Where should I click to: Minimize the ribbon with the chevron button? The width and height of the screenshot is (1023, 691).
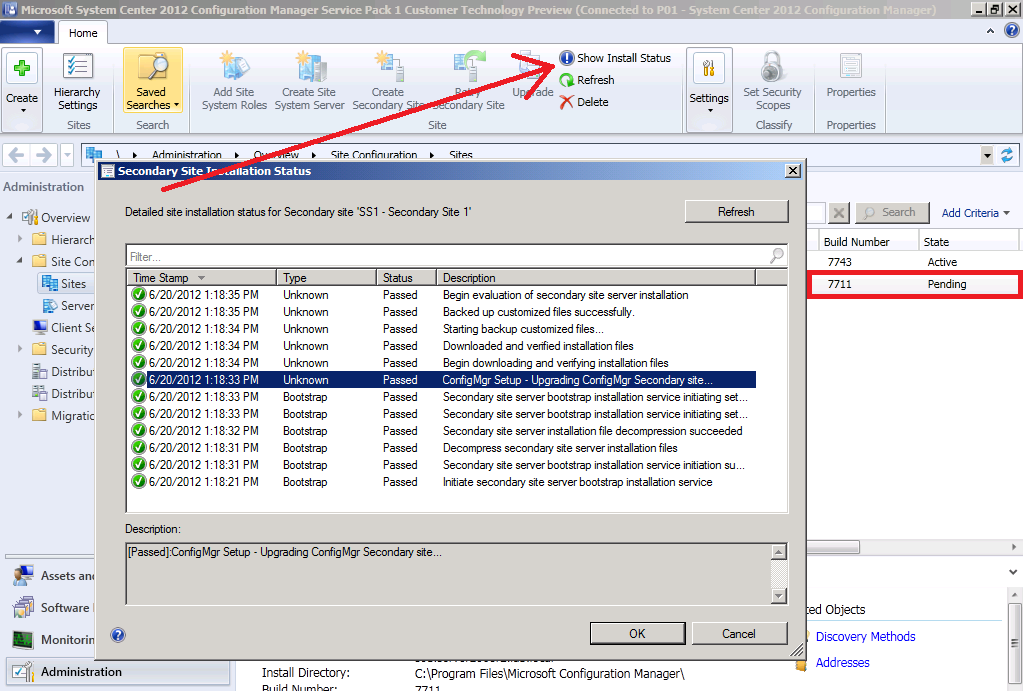(x=990, y=31)
